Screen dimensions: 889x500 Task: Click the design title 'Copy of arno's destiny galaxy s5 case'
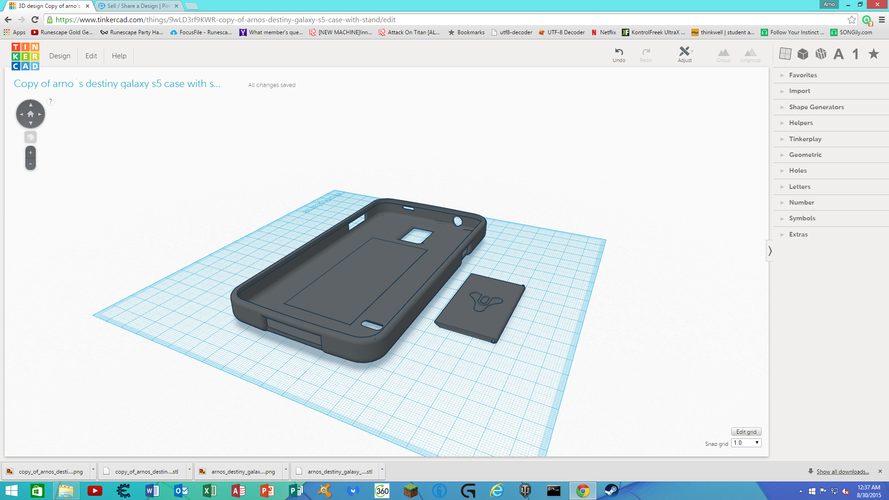[117, 83]
